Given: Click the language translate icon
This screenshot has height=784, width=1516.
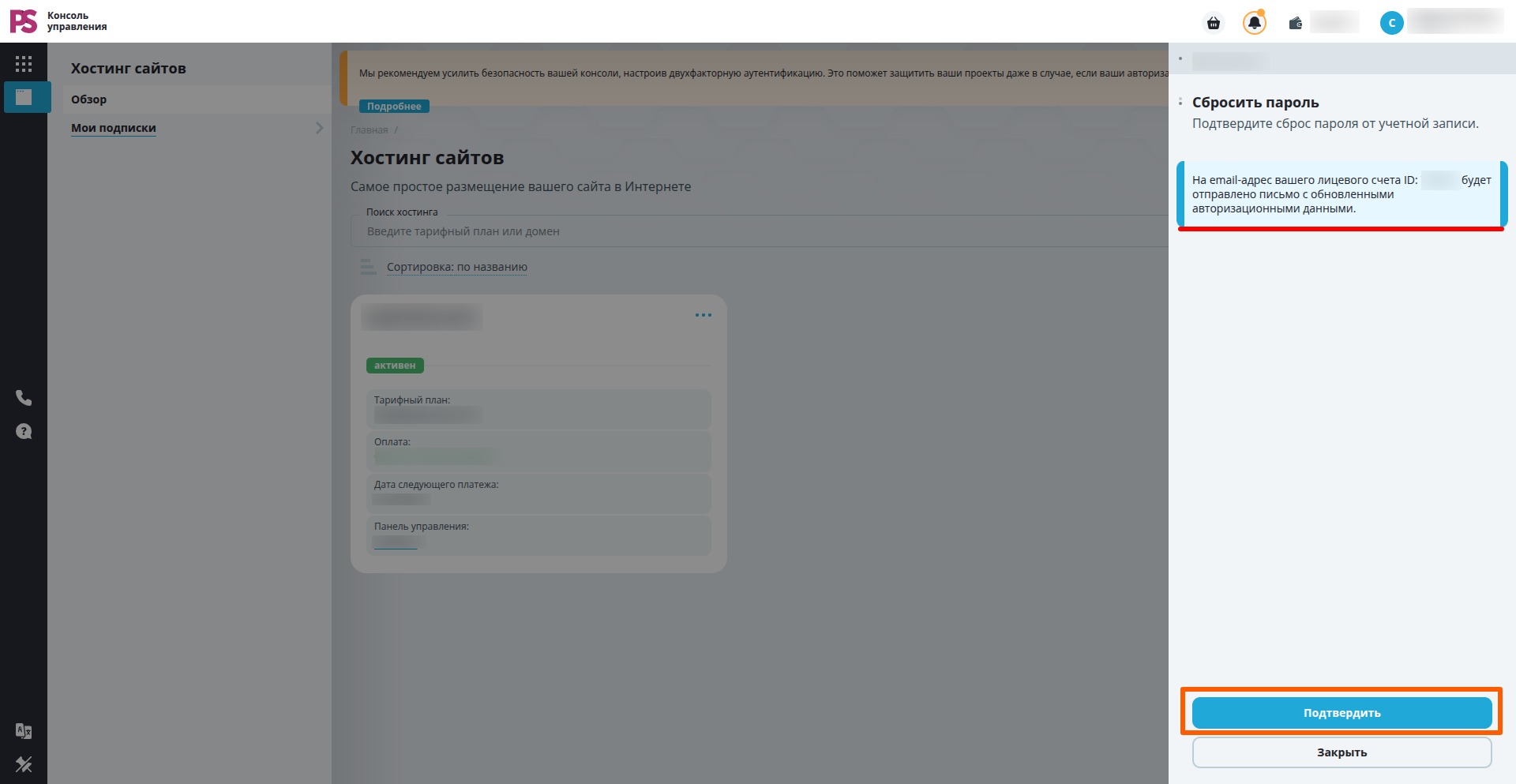Looking at the screenshot, I should (x=24, y=731).
